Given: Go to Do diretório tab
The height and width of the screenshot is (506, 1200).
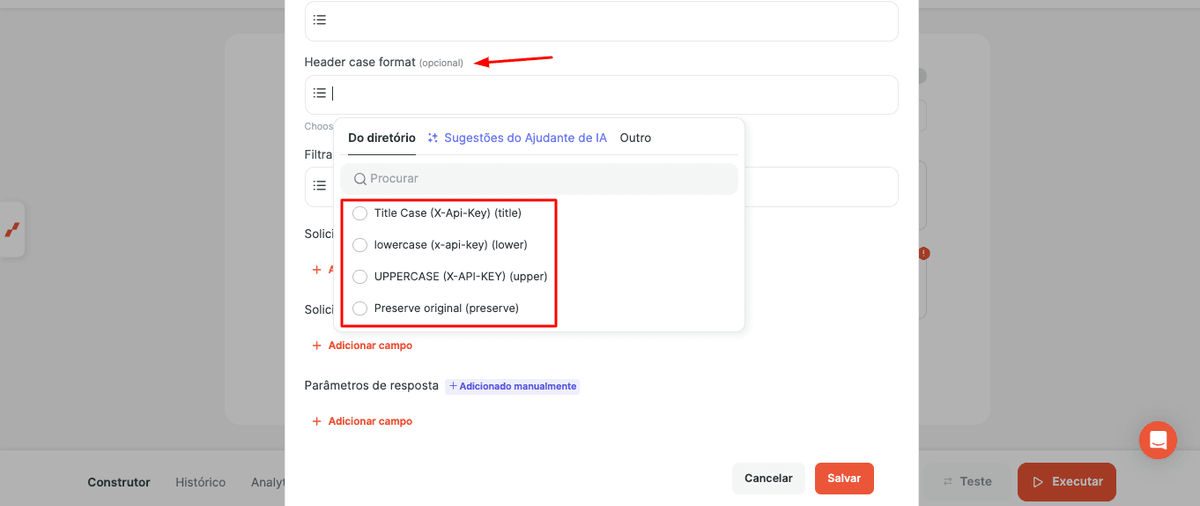Looking at the screenshot, I should pyautogui.click(x=382, y=138).
